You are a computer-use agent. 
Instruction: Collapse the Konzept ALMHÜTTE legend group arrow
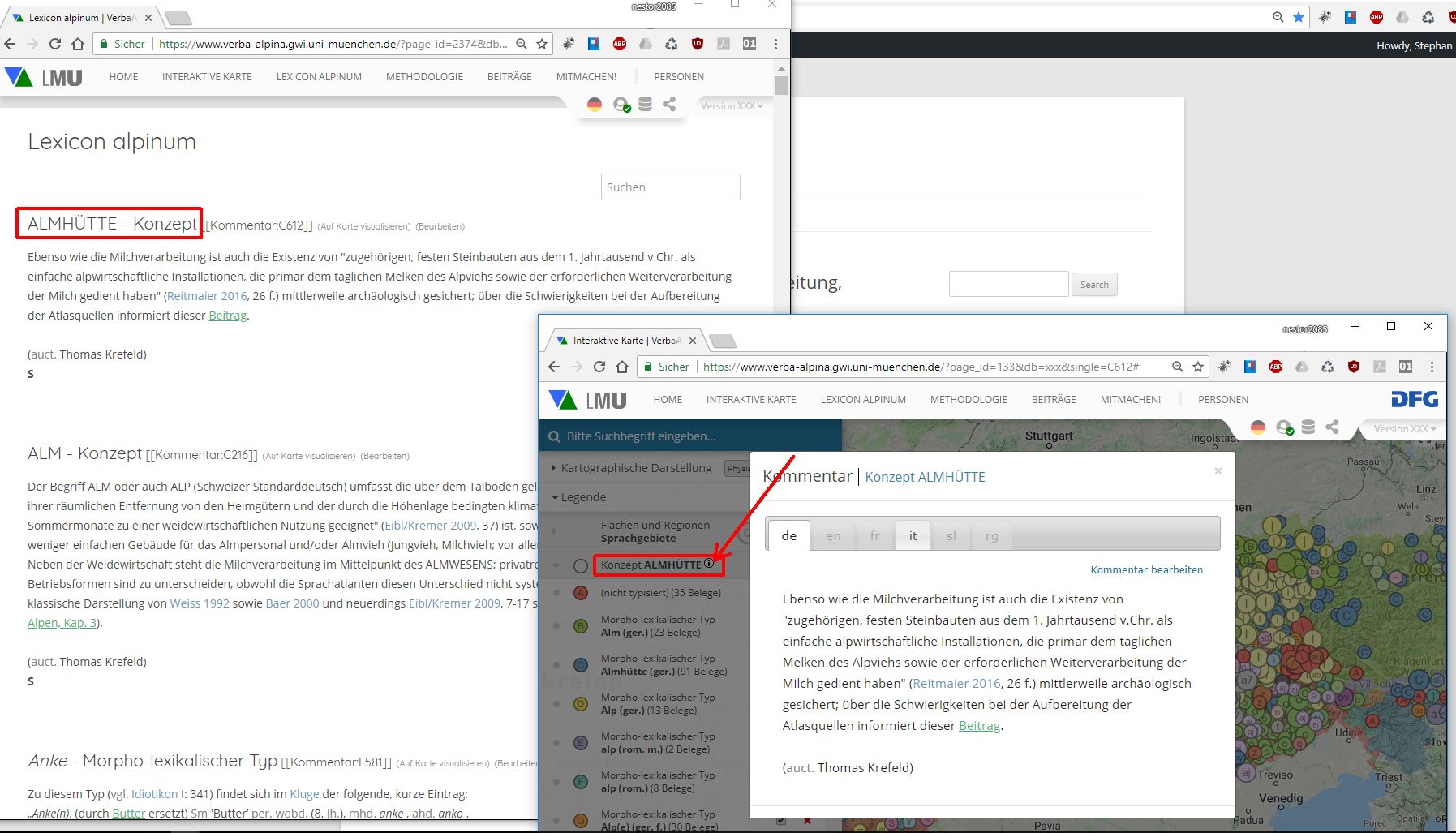click(x=556, y=565)
